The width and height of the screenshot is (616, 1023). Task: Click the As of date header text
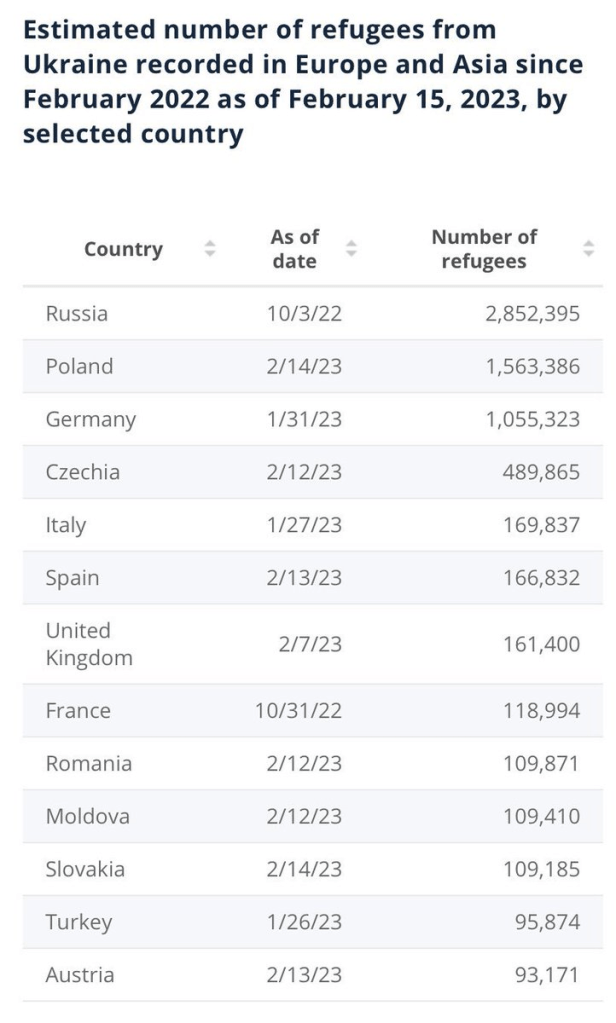294,249
